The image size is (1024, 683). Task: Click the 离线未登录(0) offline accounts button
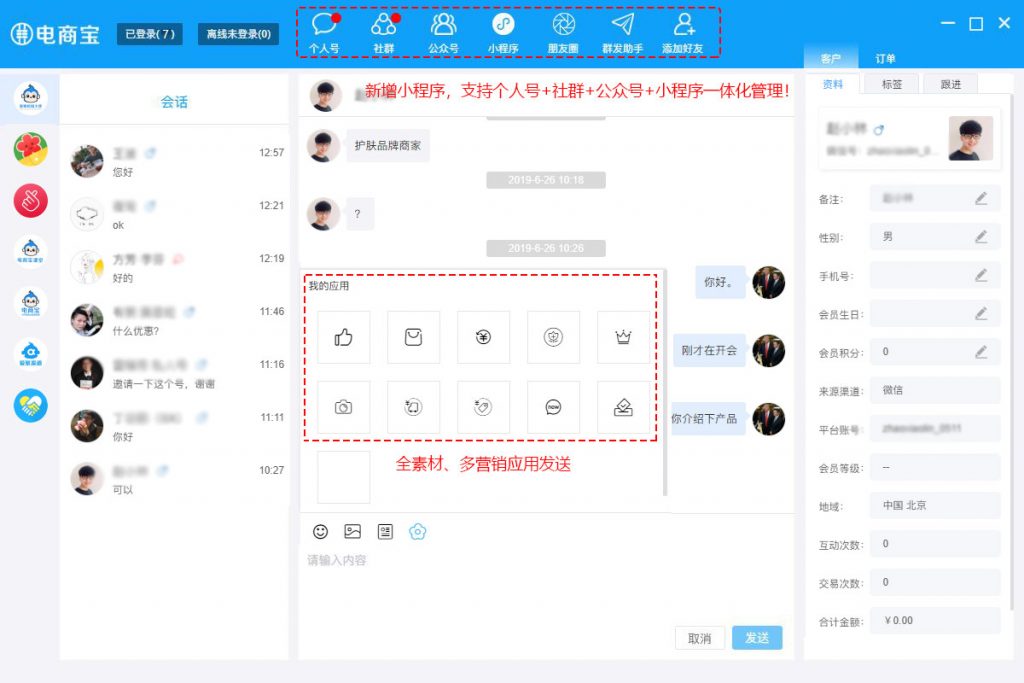pyautogui.click(x=238, y=34)
